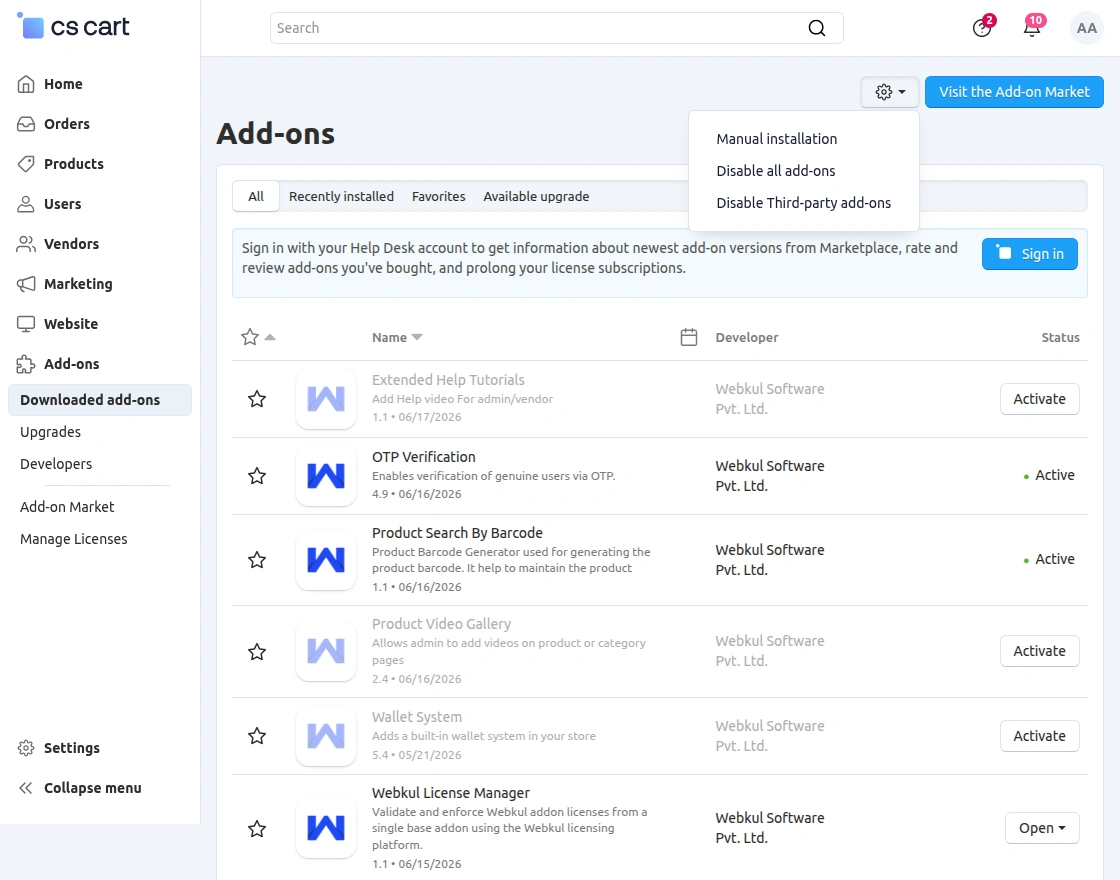Click the Vendors people icon

[x=26, y=244]
